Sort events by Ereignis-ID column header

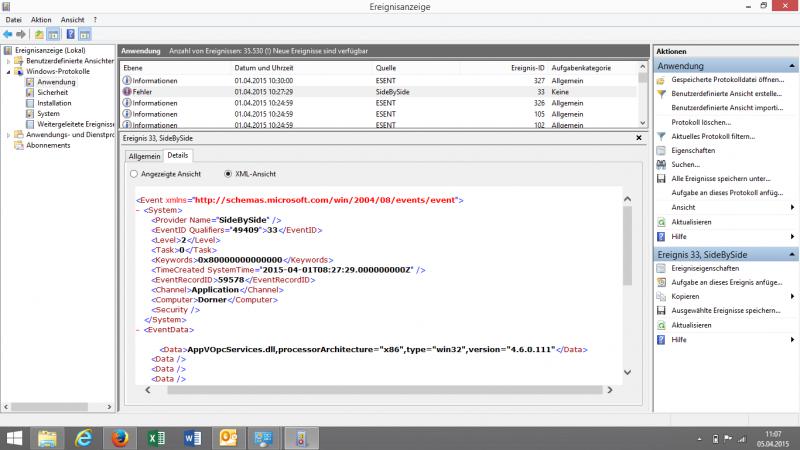click(528, 68)
